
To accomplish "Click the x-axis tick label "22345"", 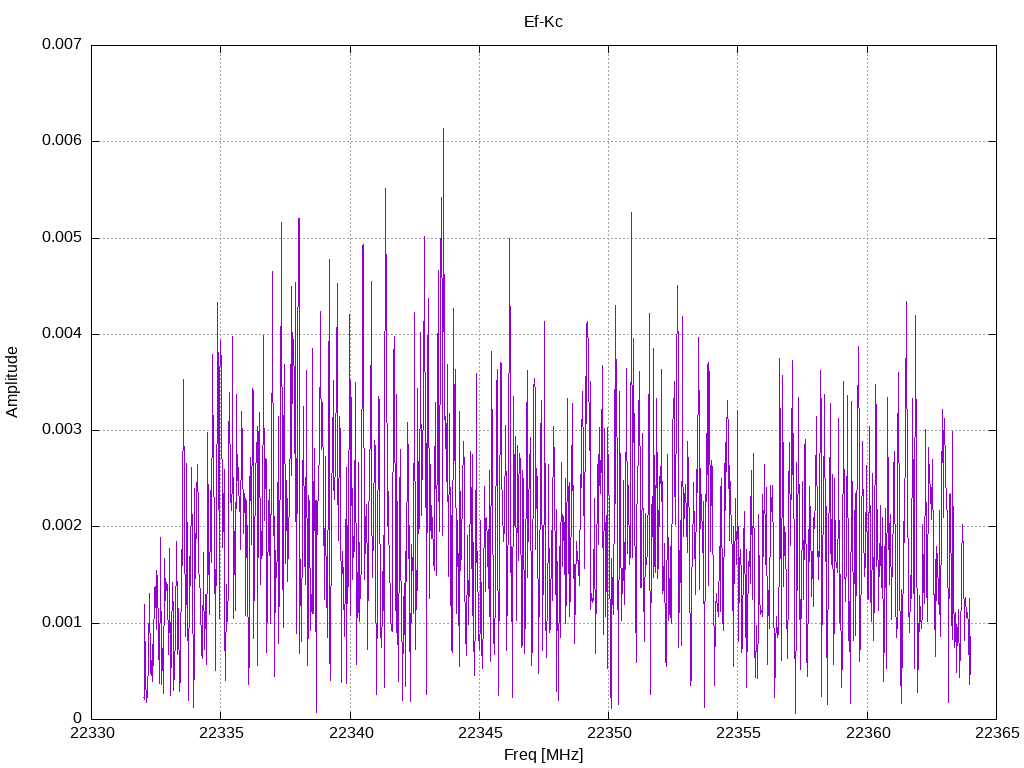I will coord(480,733).
